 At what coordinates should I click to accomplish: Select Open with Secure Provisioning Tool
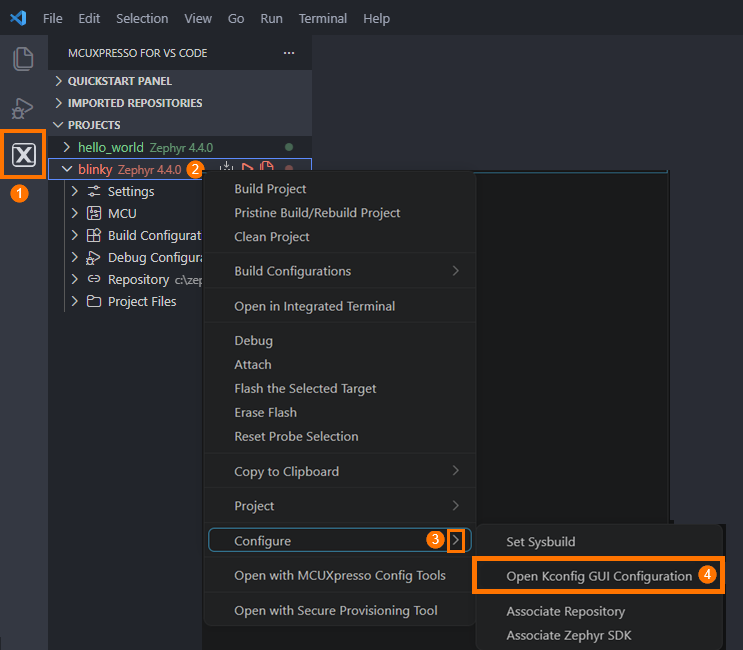pos(339,611)
